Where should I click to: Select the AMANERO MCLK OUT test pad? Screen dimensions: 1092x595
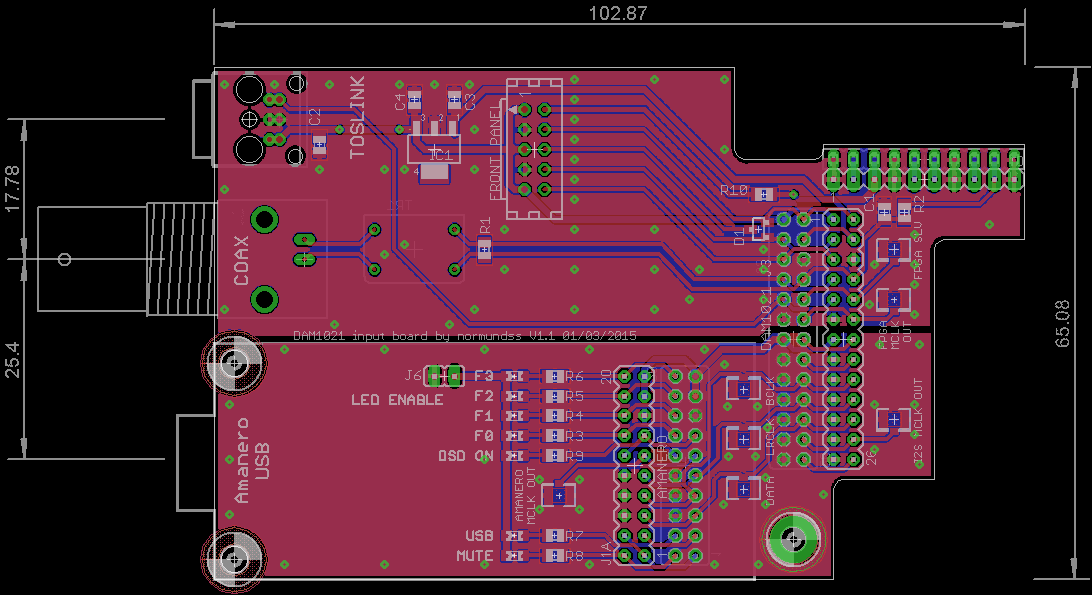[x=559, y=495]
